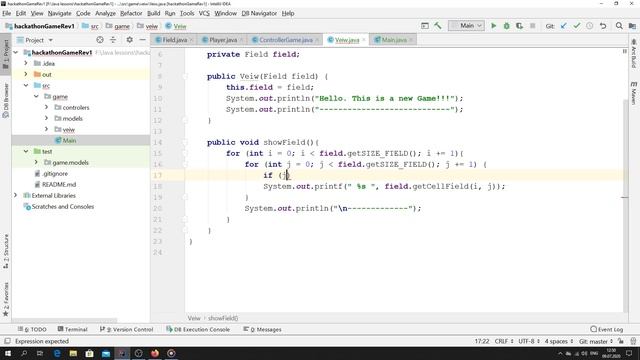This screenshot has width=640, height=360.
Task: Change CRLF line separator setting
Action: (x=504, y=341)
